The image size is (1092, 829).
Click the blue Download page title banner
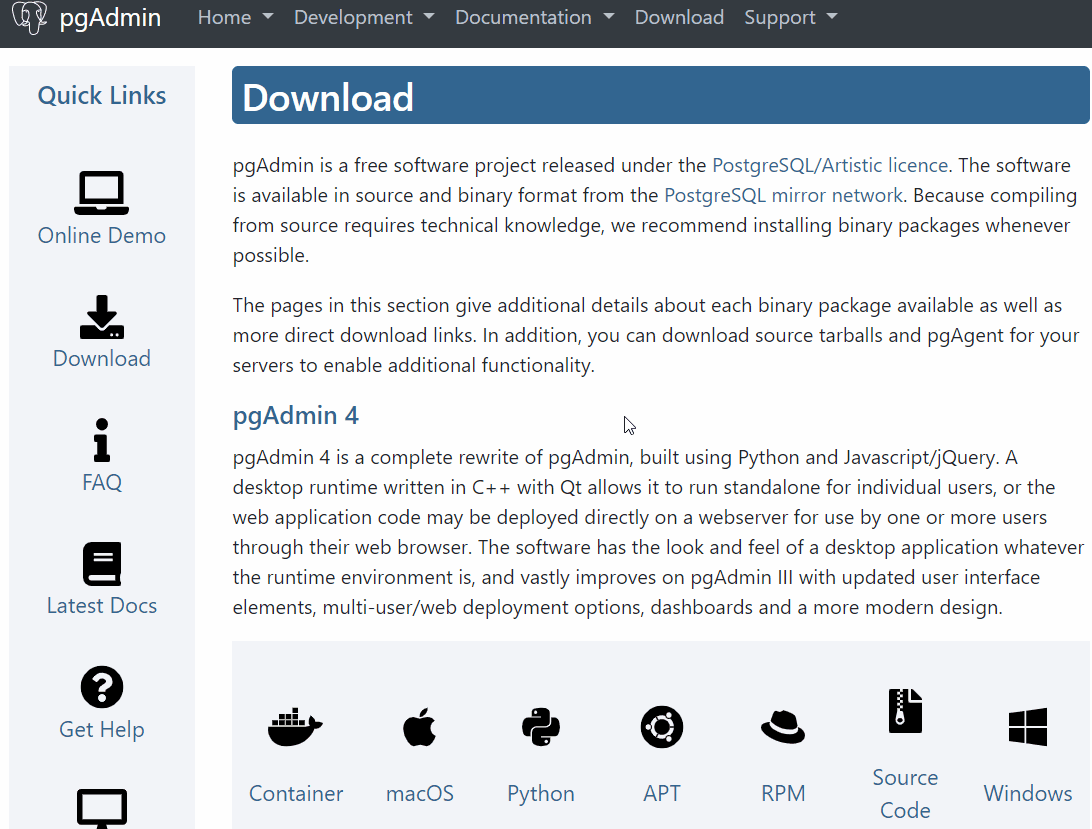(660, 95)
